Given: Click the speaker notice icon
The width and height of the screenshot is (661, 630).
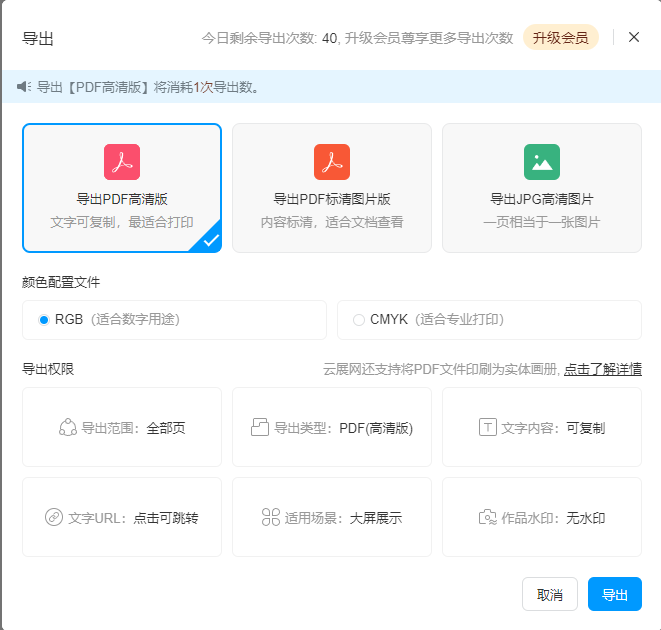Looking at the screenshot, I should (24, 87).
